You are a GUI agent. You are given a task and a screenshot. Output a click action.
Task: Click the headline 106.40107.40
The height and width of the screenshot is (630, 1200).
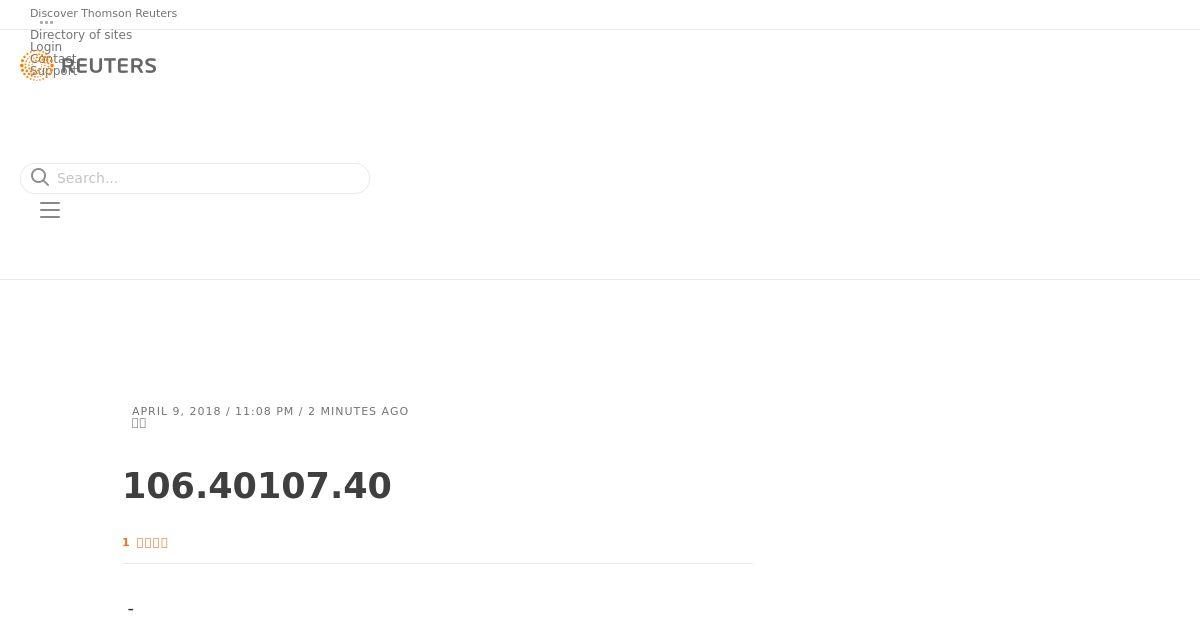(x=257, y=486)
